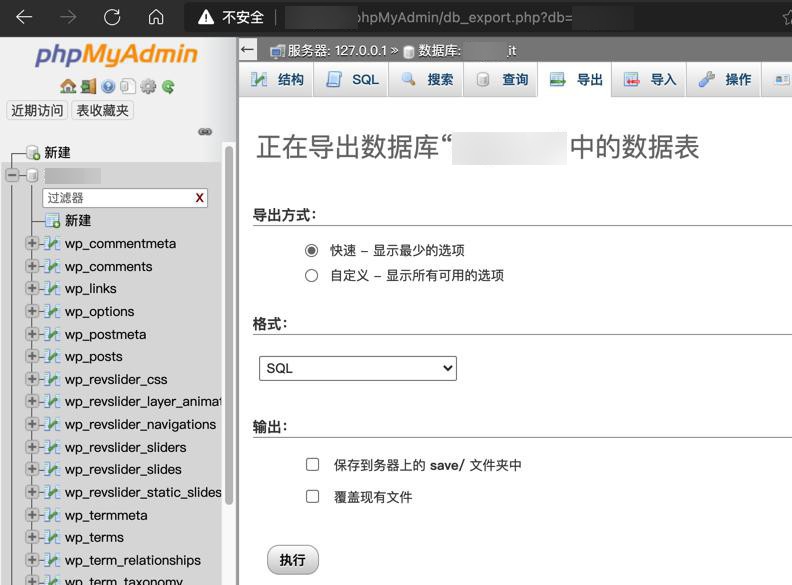
Task: Open the browser home page icon
Action: pyautogui.click(x=156, y=17)
